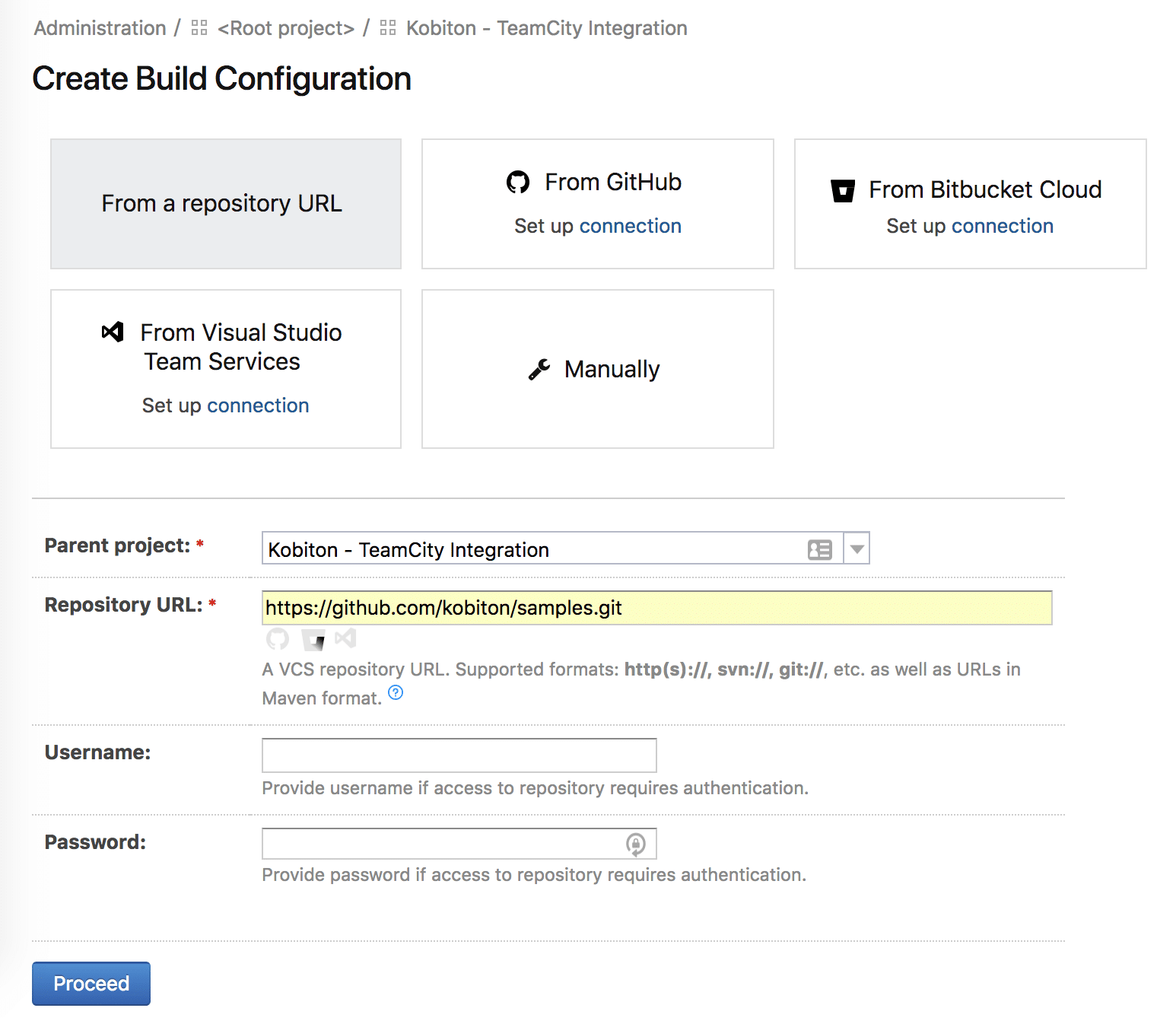Click the Bitbucket logo in the Bitbucket Cloud card
Viewport: 1176px width, 1024px height.
pos(843,190)
